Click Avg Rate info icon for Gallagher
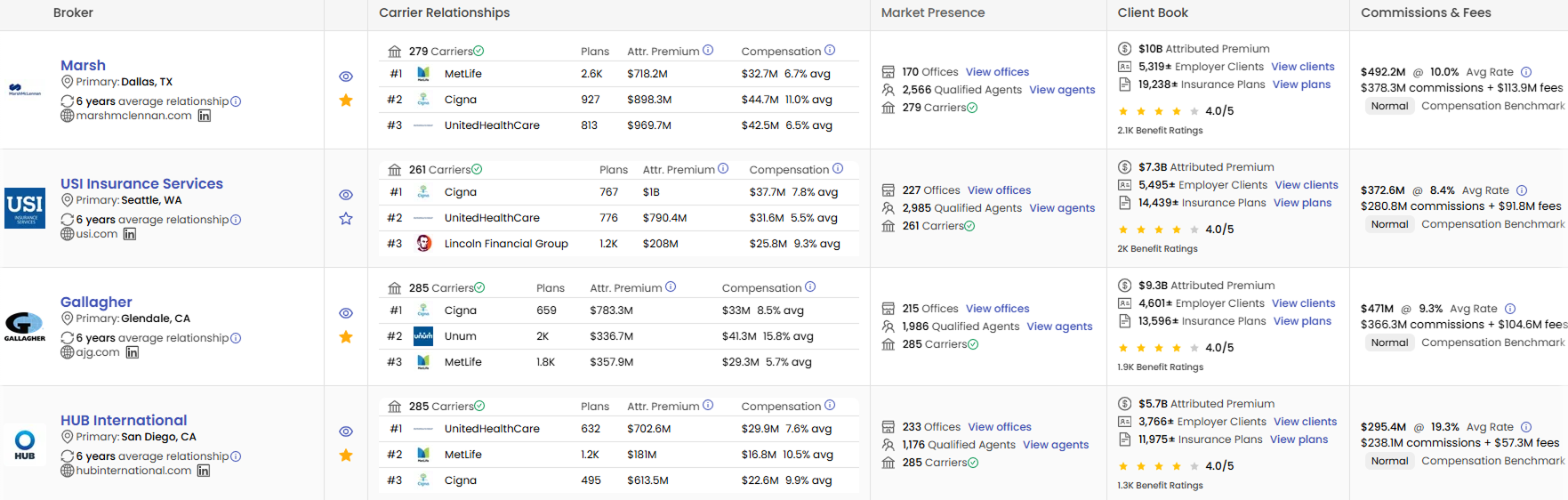The width and height of the screenshot is (1568, 500). [1510, 309]
